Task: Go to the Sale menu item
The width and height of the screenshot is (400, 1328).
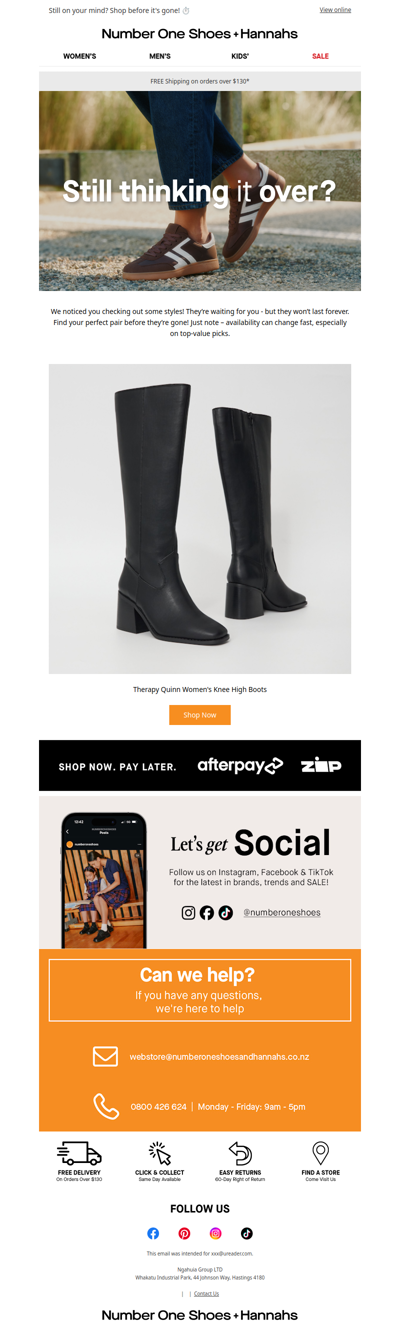Action: 320,56
